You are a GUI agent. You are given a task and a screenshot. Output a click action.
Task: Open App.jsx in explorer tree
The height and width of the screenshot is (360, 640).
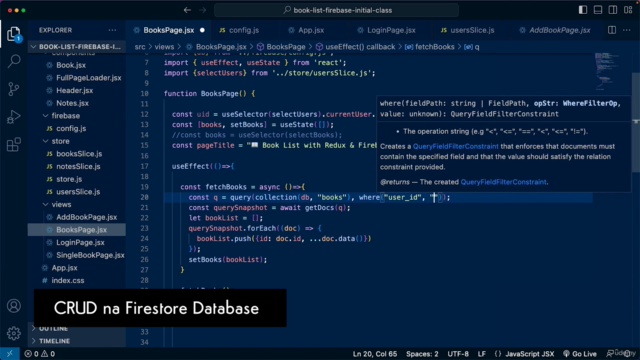point(64,268)
